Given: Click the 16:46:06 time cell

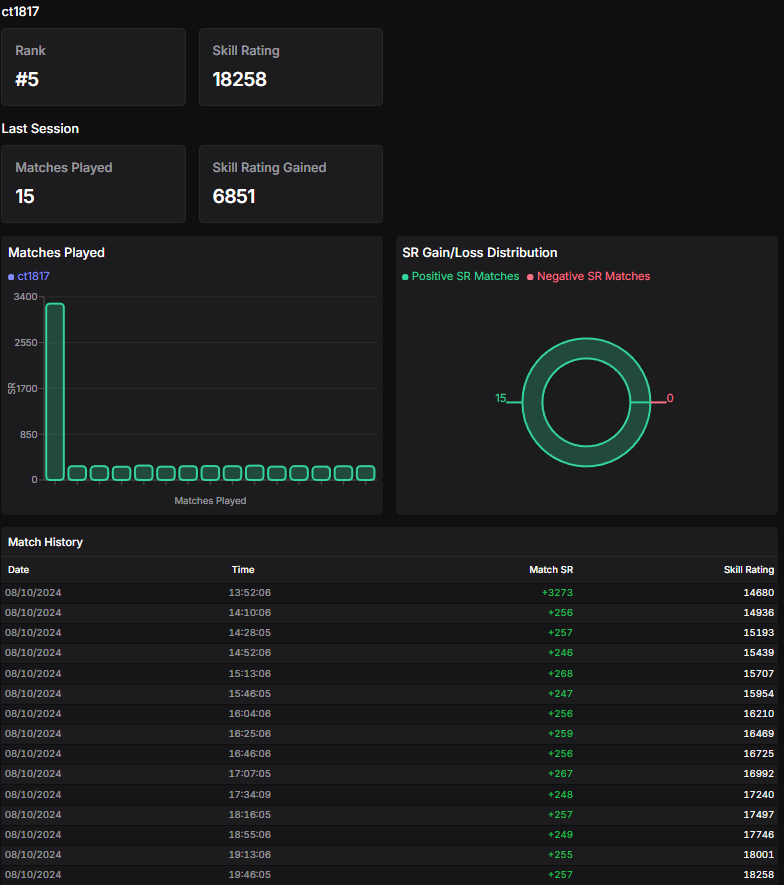Looking at the screenshot, I should tap(249, 753).
